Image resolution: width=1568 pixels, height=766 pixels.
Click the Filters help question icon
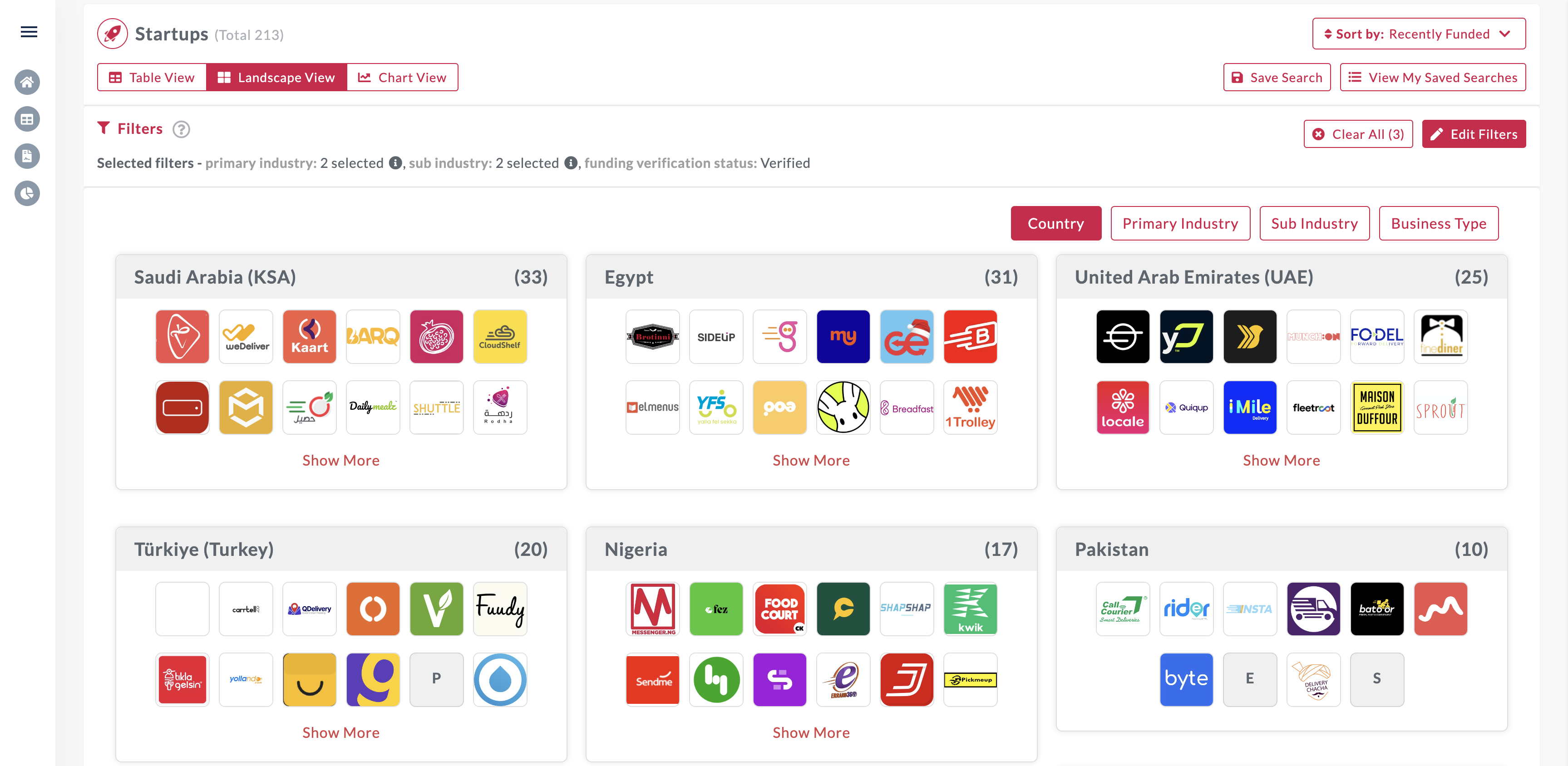coord(182,129)
